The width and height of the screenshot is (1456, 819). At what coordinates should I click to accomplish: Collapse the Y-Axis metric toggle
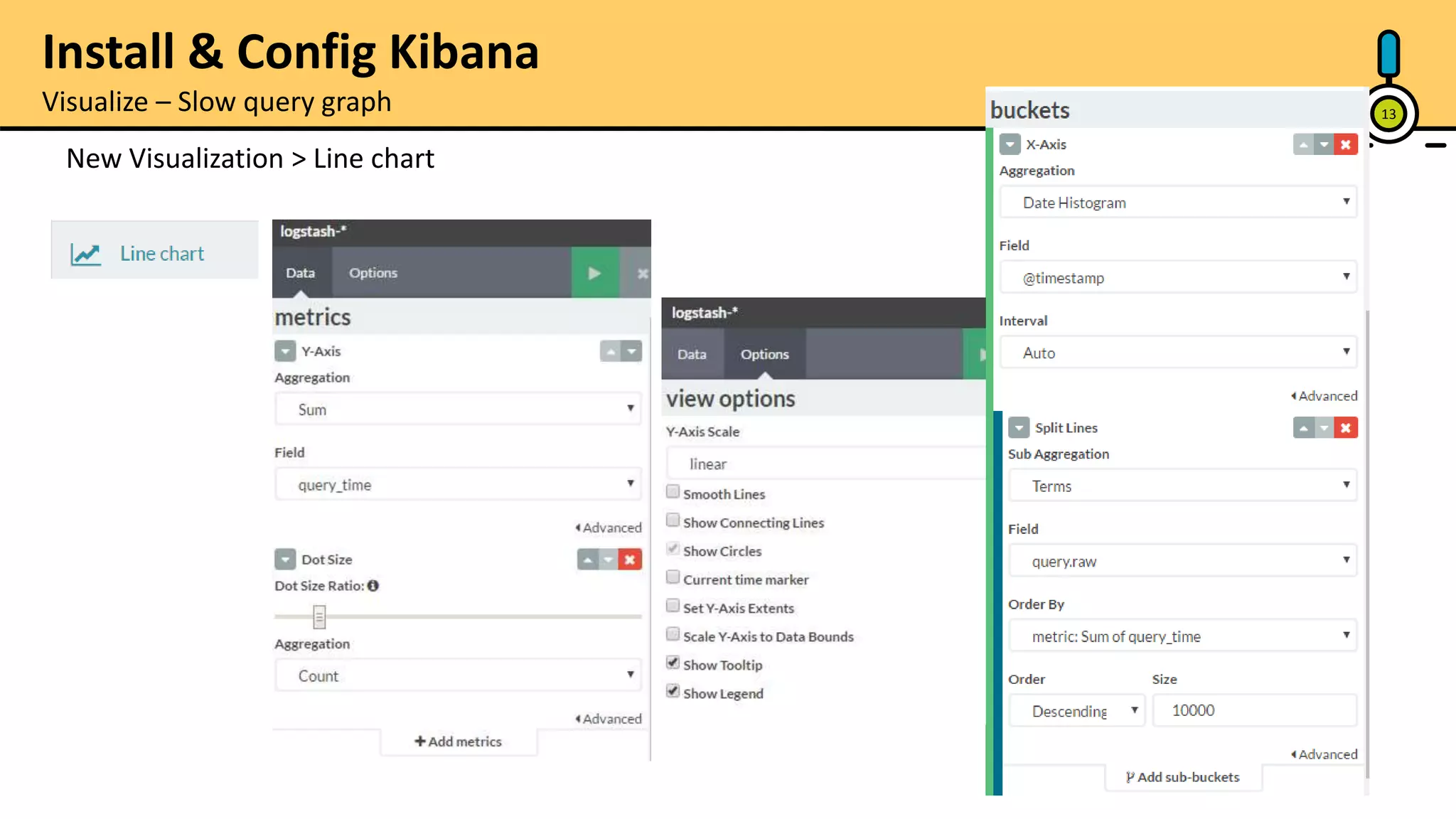click(285, 351)
